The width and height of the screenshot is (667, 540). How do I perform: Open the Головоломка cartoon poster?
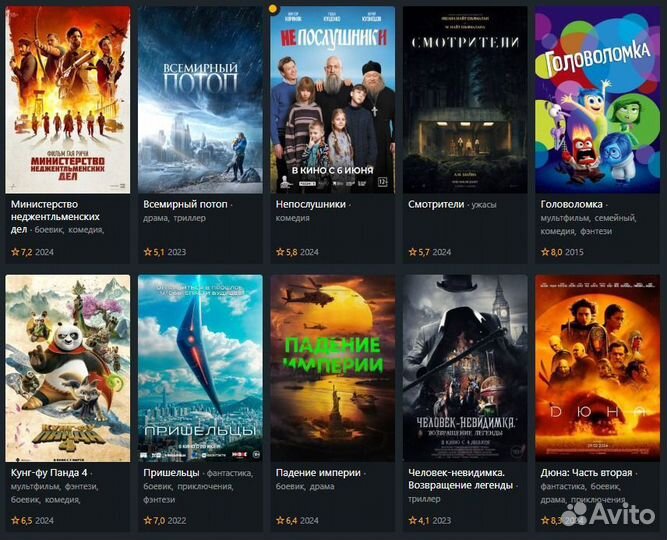point(598,100)
